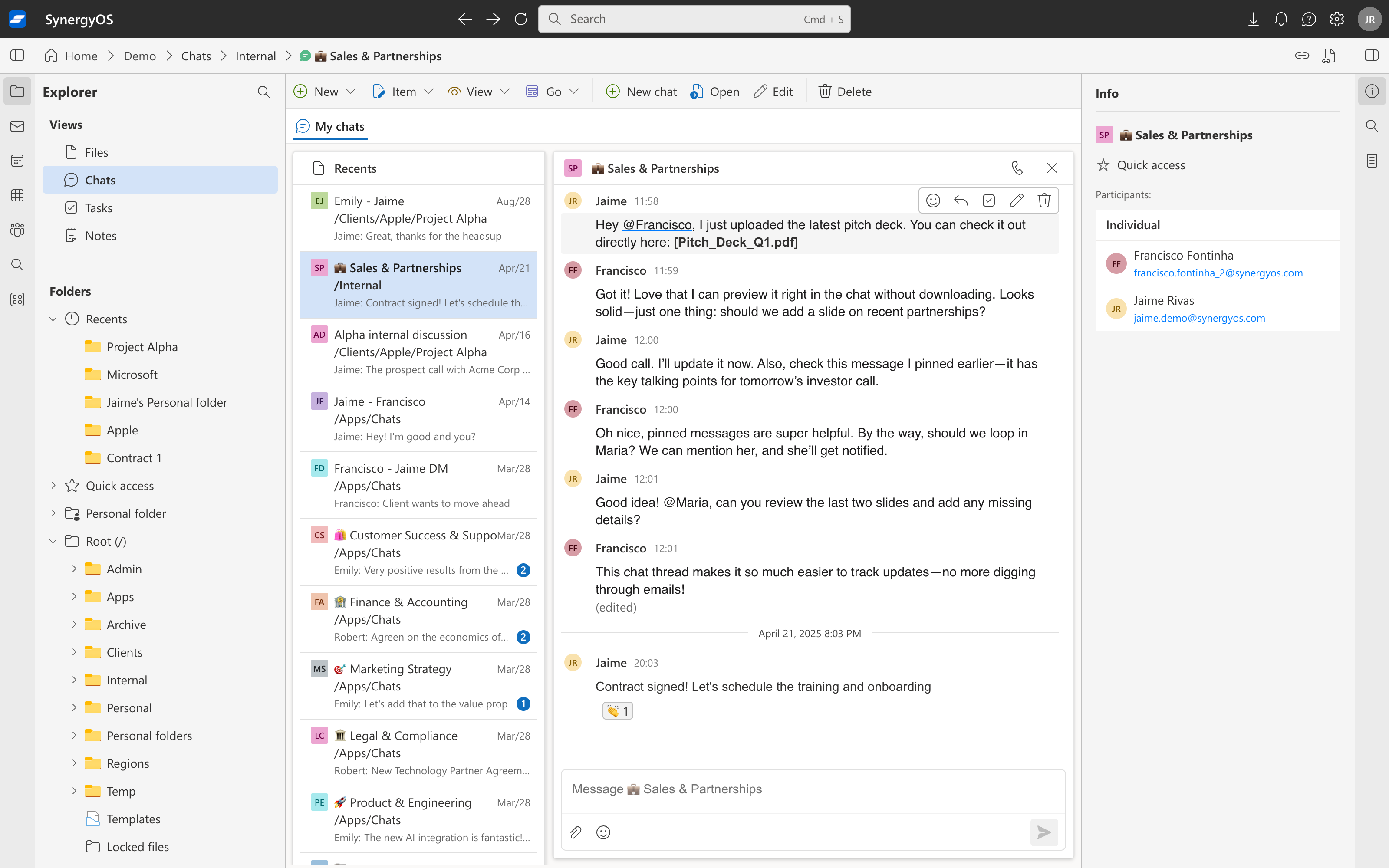
Task: Open the apps icon in left rail
Action: click(17, 299)
